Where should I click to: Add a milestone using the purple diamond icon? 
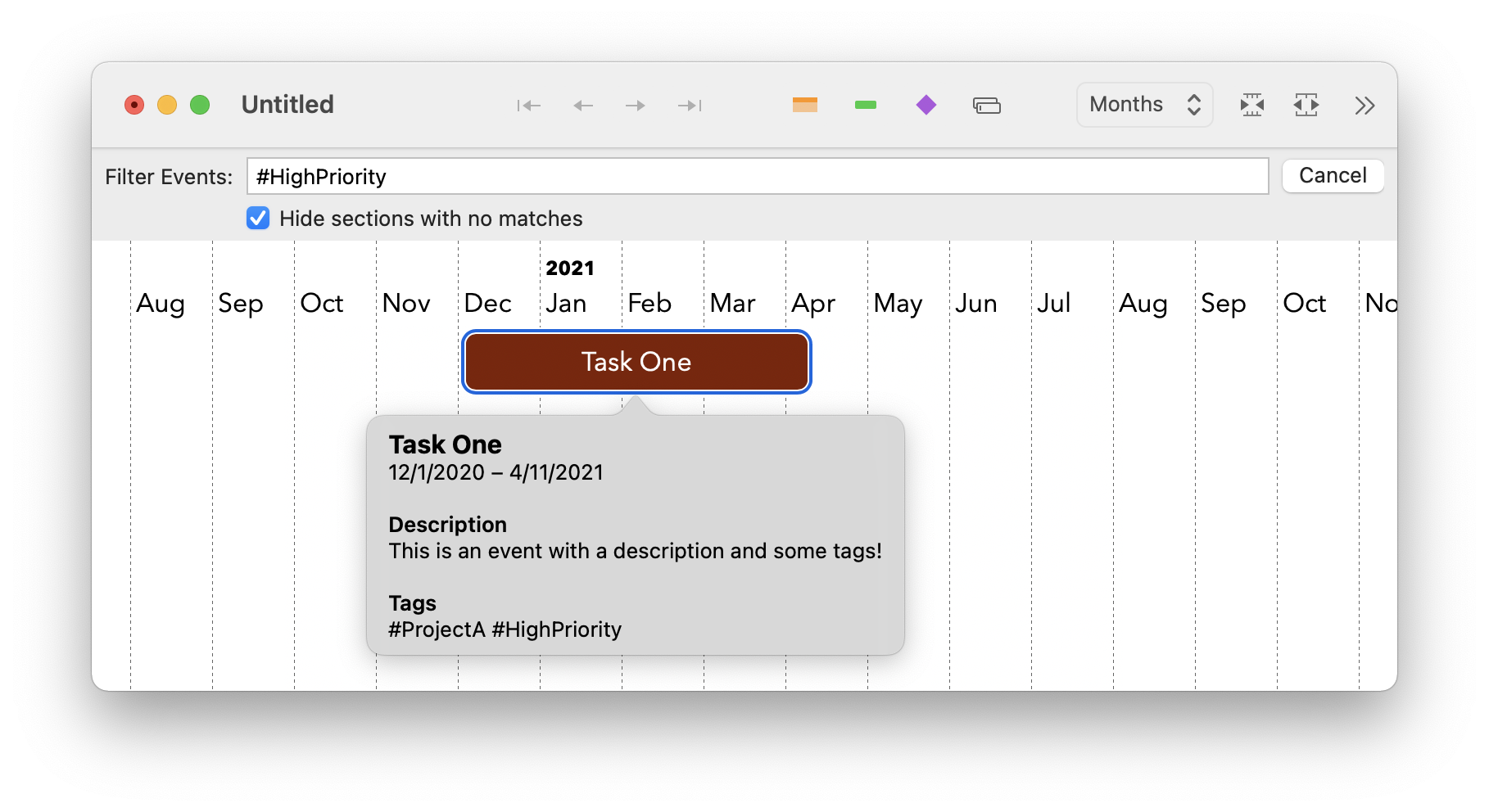[926, 105]
